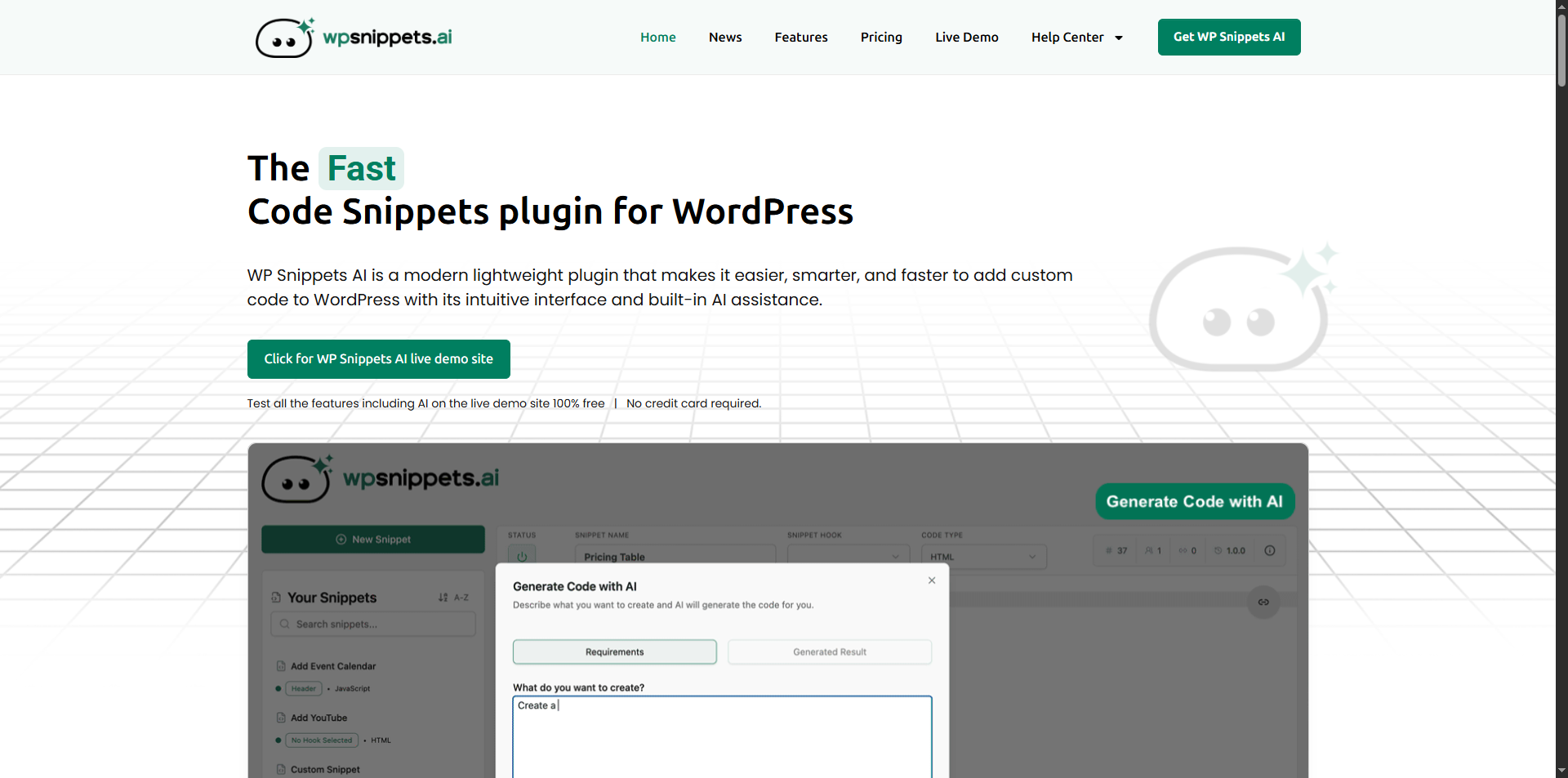Click the green status dot beside Header tag
The image size is (1568, 778).
point(278,689)
